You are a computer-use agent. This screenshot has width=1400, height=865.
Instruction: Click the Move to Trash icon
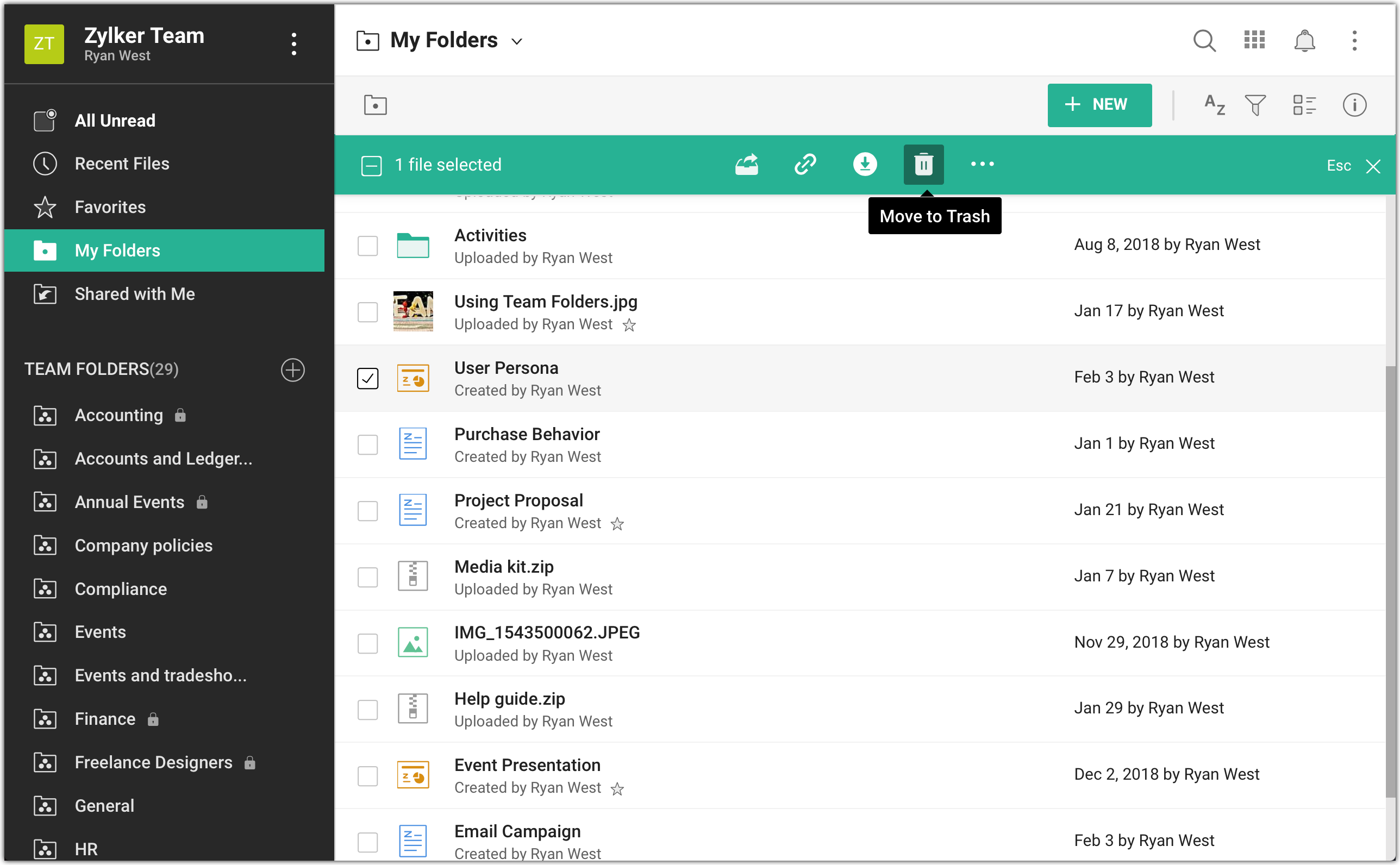(923, 165)
